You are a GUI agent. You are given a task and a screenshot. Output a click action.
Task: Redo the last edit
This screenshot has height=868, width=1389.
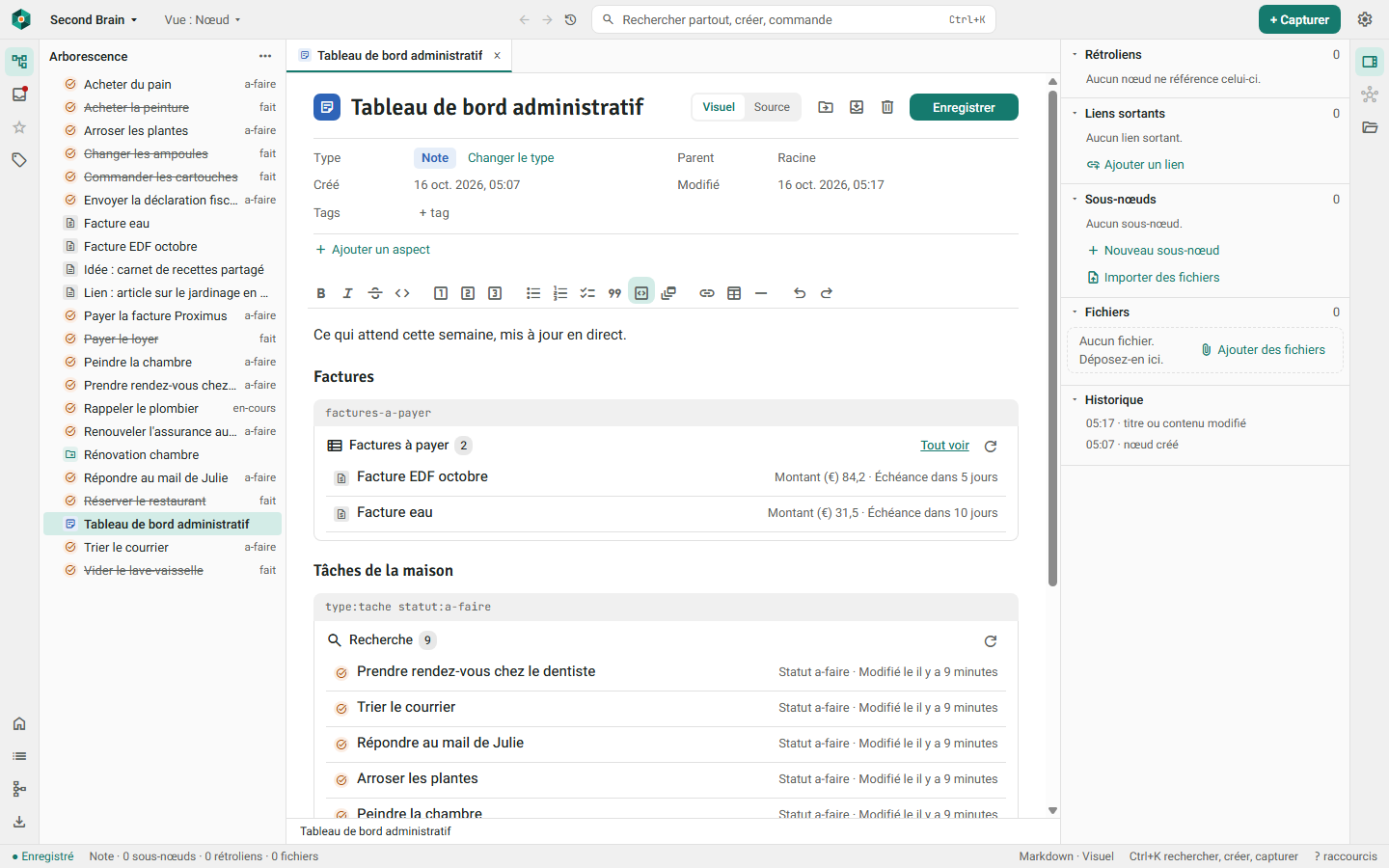(827, 293)
